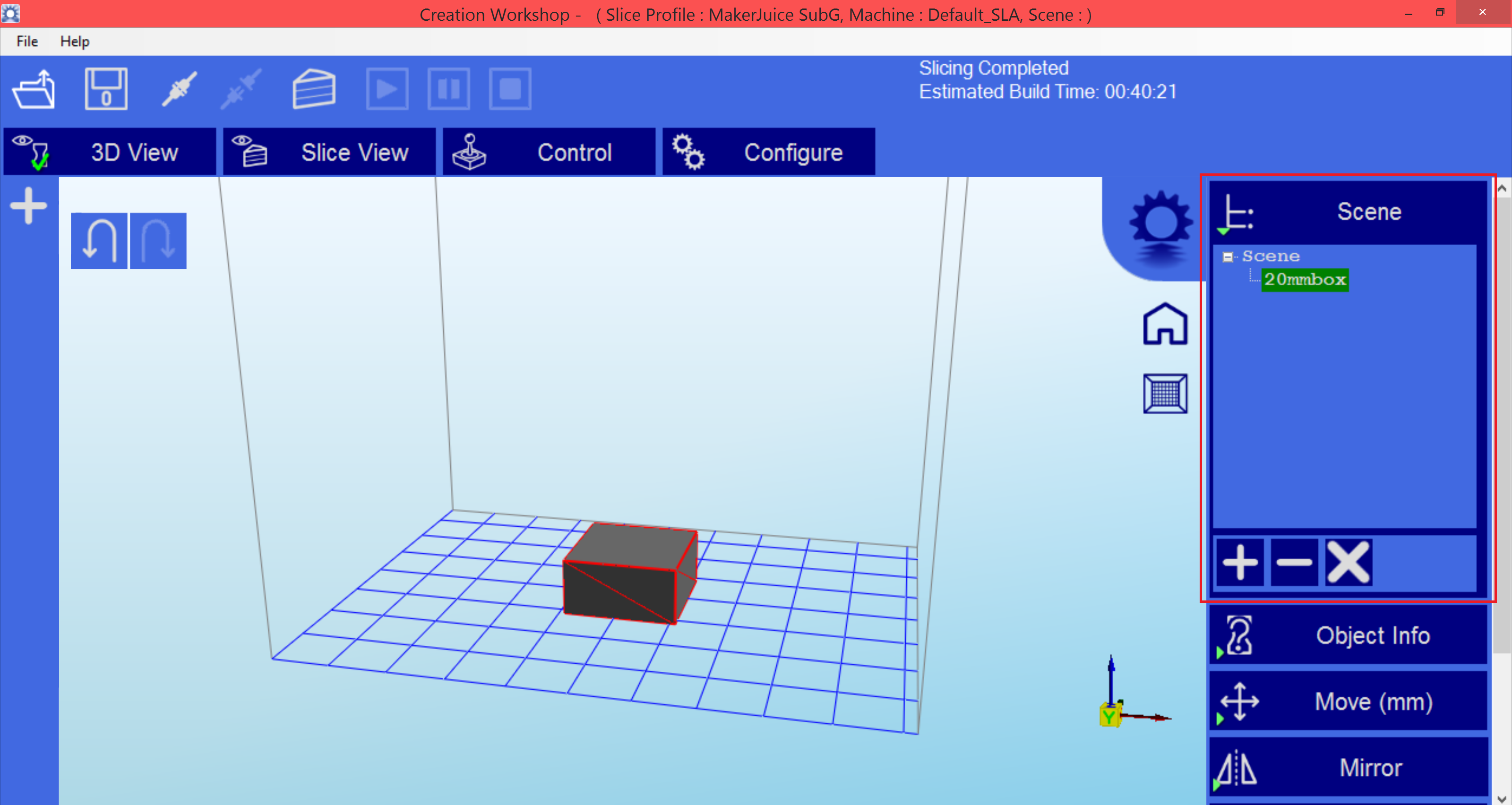Click the slice model icon
The image size is (1512, 805).
click(314, 89)
